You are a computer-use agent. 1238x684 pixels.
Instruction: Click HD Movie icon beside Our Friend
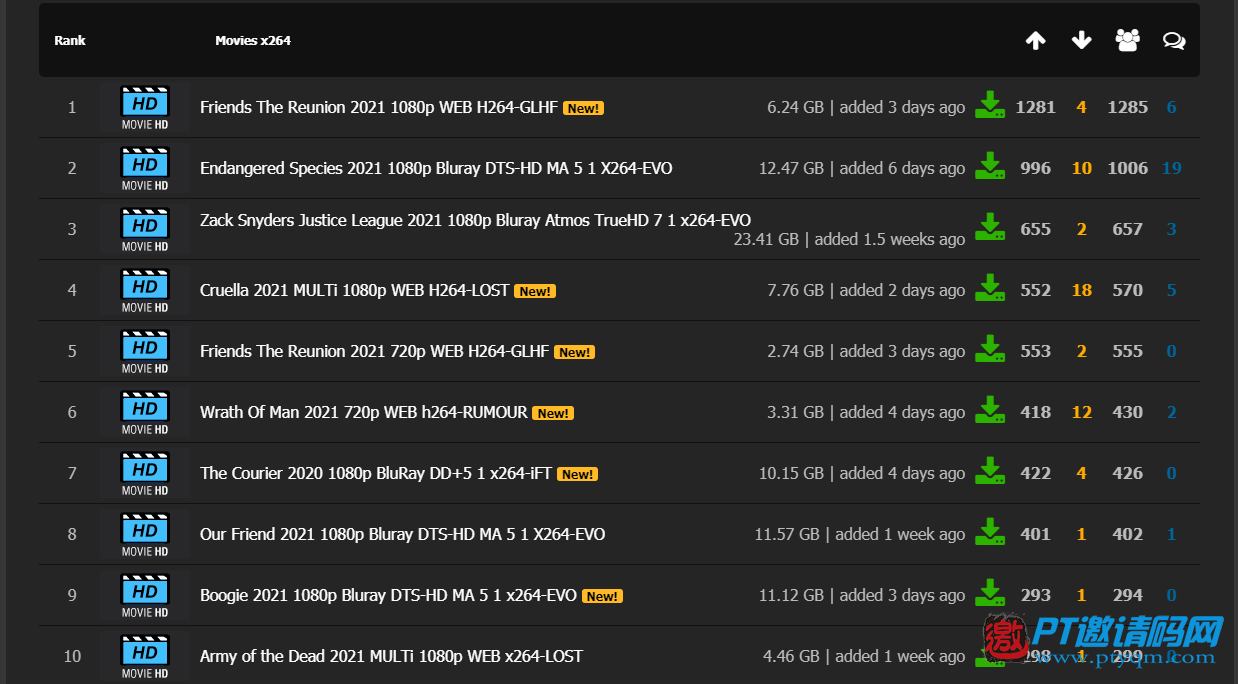point(145,535)
